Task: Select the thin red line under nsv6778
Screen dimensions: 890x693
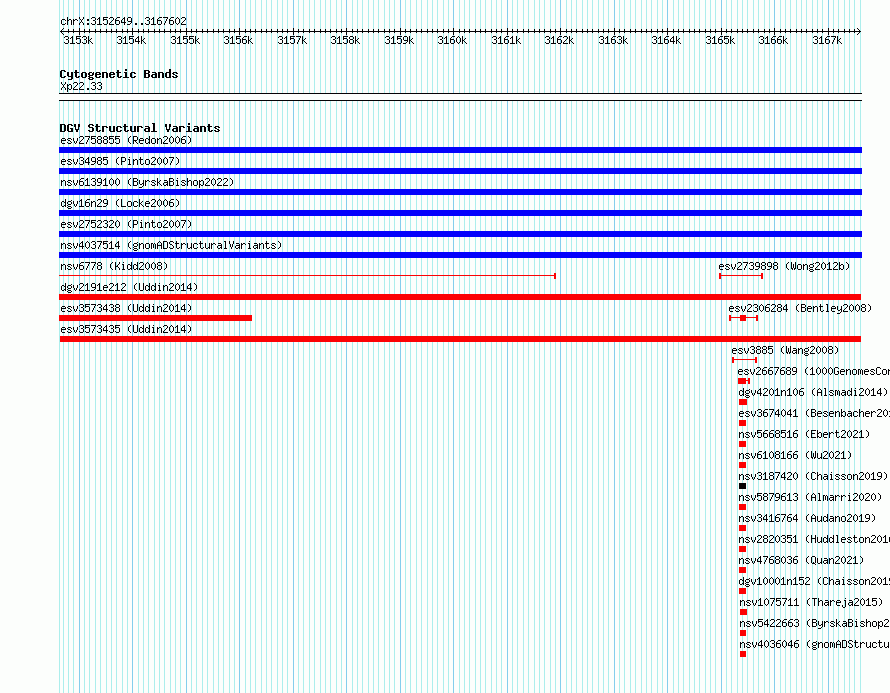Action: point(308,276)
